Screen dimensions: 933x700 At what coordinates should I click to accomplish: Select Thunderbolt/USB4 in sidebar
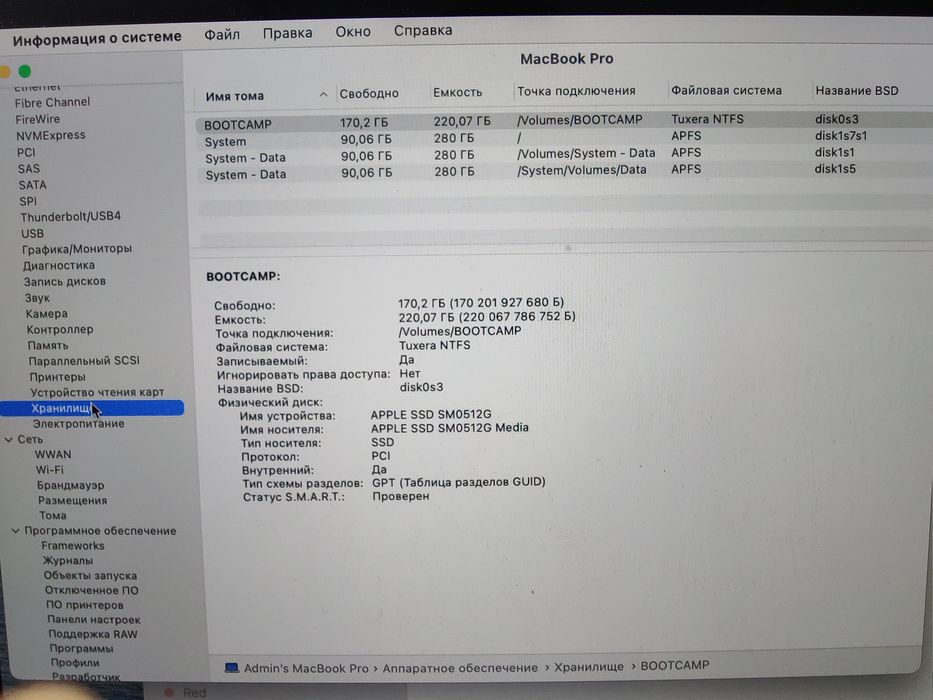coord(70,217)
